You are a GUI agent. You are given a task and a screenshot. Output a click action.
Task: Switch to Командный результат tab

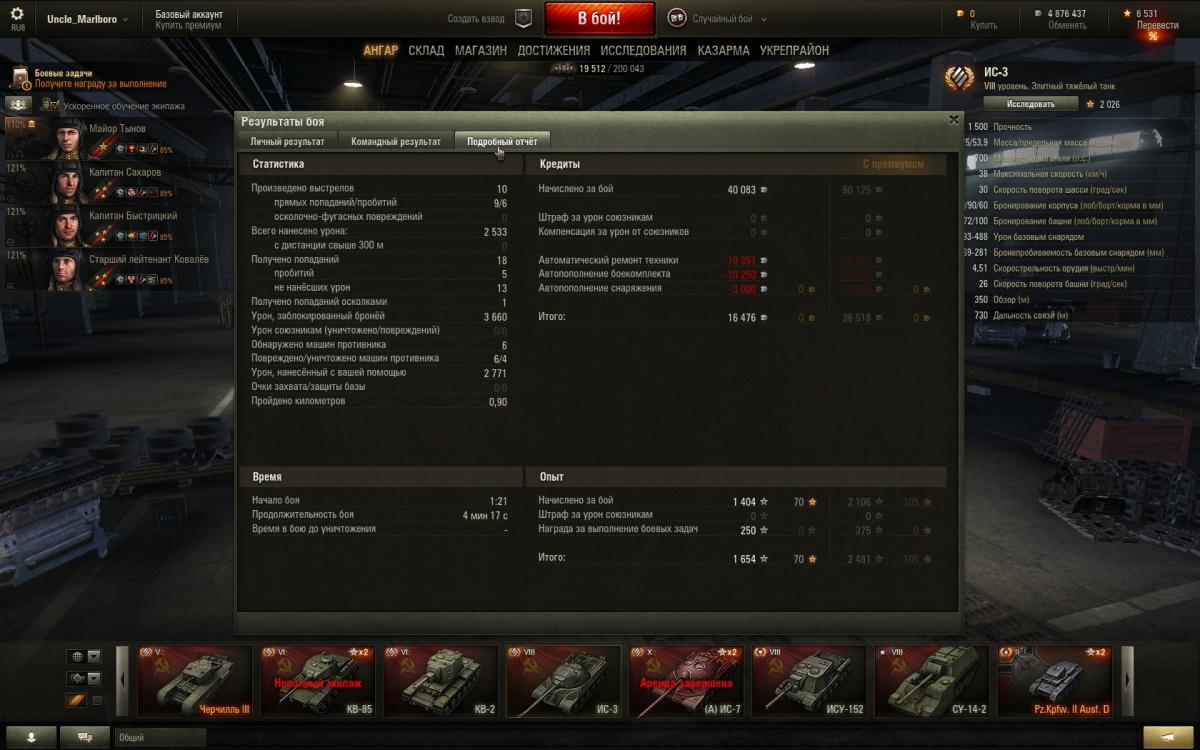click(x=396, y=142)
